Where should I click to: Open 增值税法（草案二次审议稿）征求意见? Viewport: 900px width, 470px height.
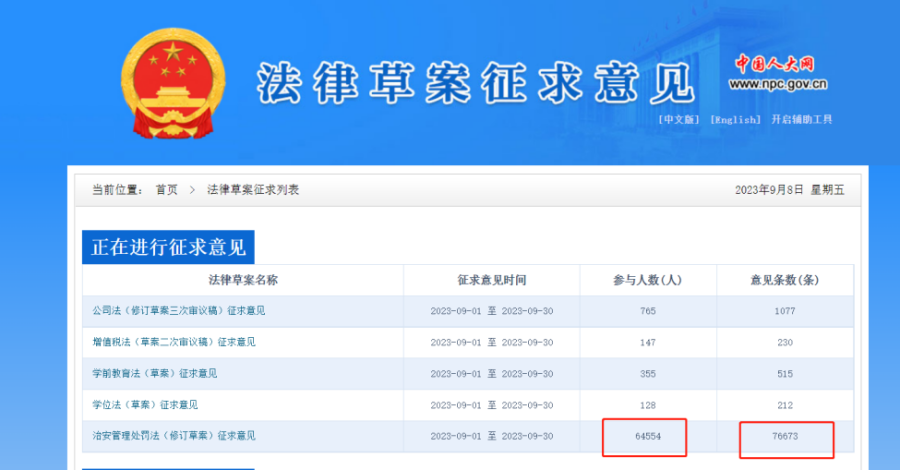click(174, 342)
